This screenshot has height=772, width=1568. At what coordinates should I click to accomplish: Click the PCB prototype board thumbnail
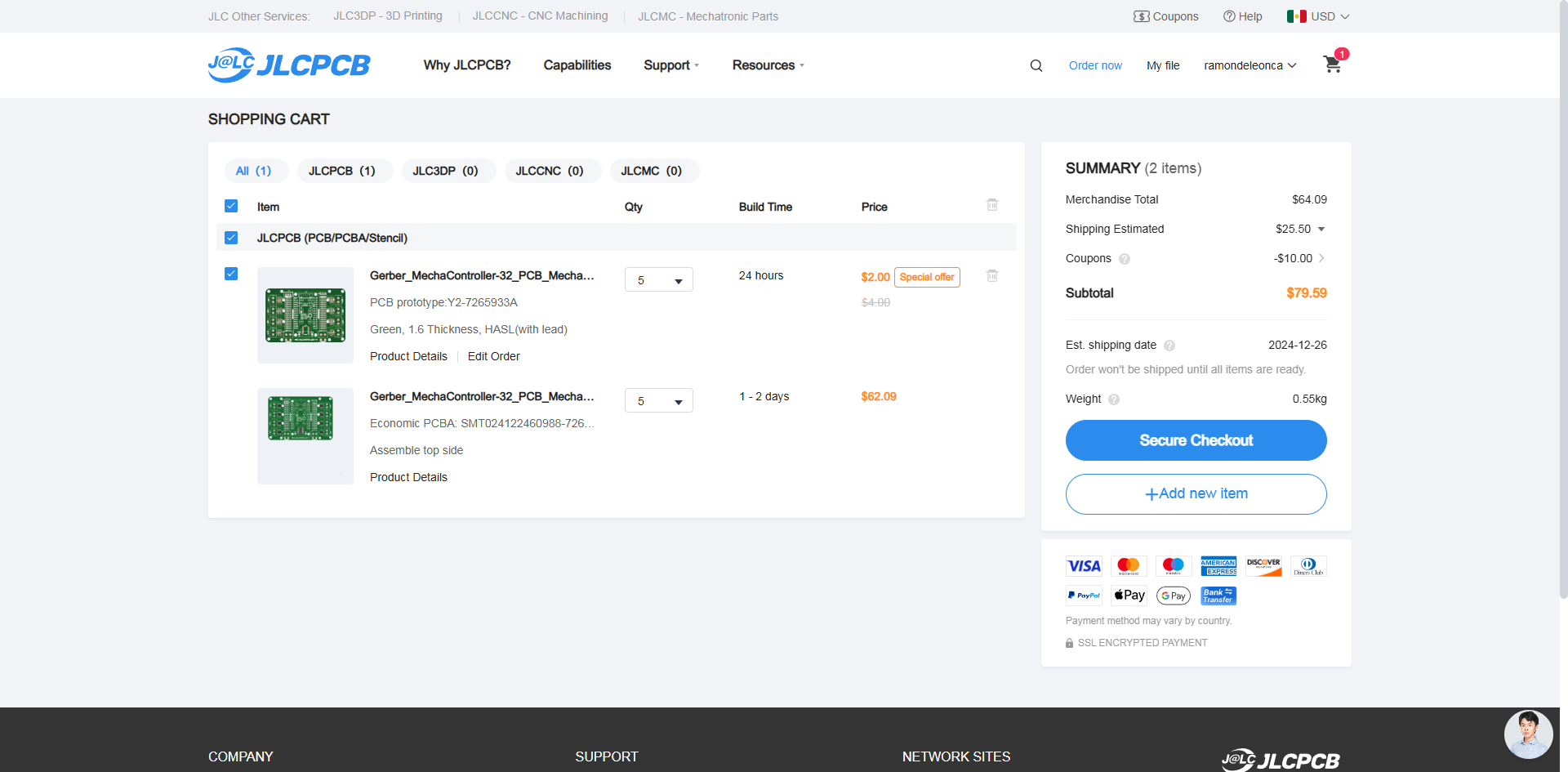(x=305, y=315)
